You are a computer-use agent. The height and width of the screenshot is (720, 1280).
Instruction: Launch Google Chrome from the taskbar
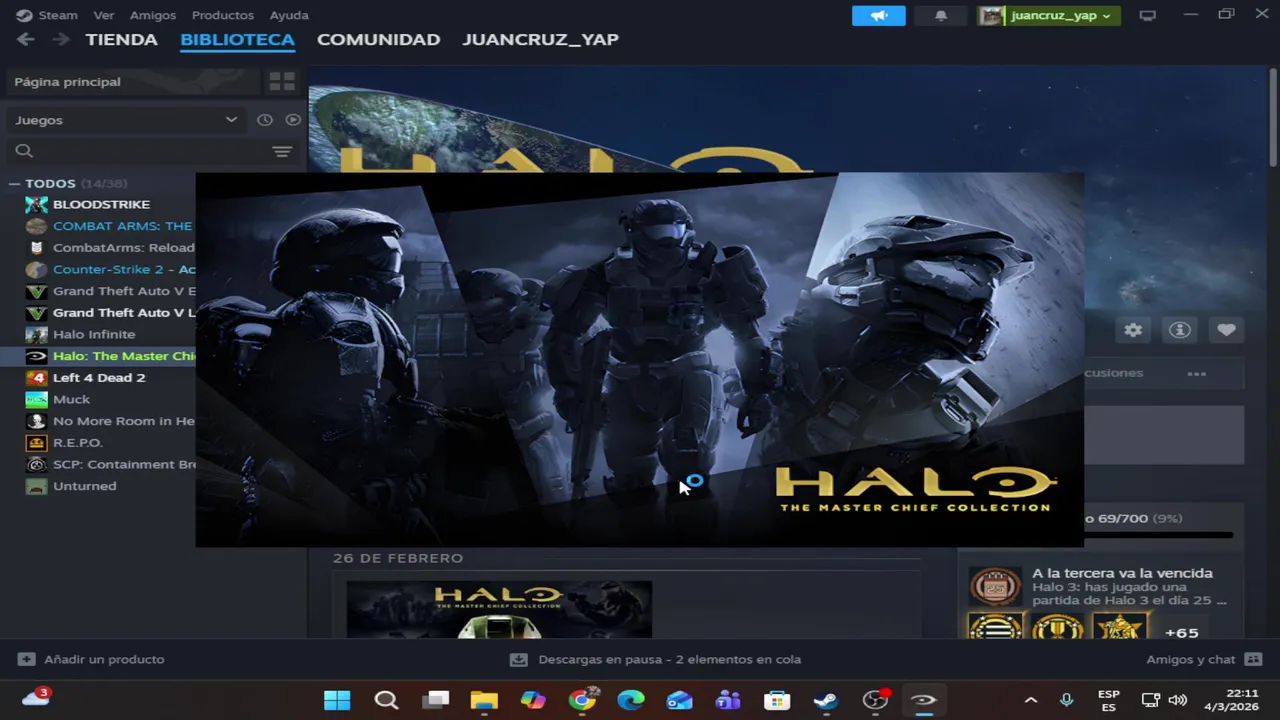582,700
